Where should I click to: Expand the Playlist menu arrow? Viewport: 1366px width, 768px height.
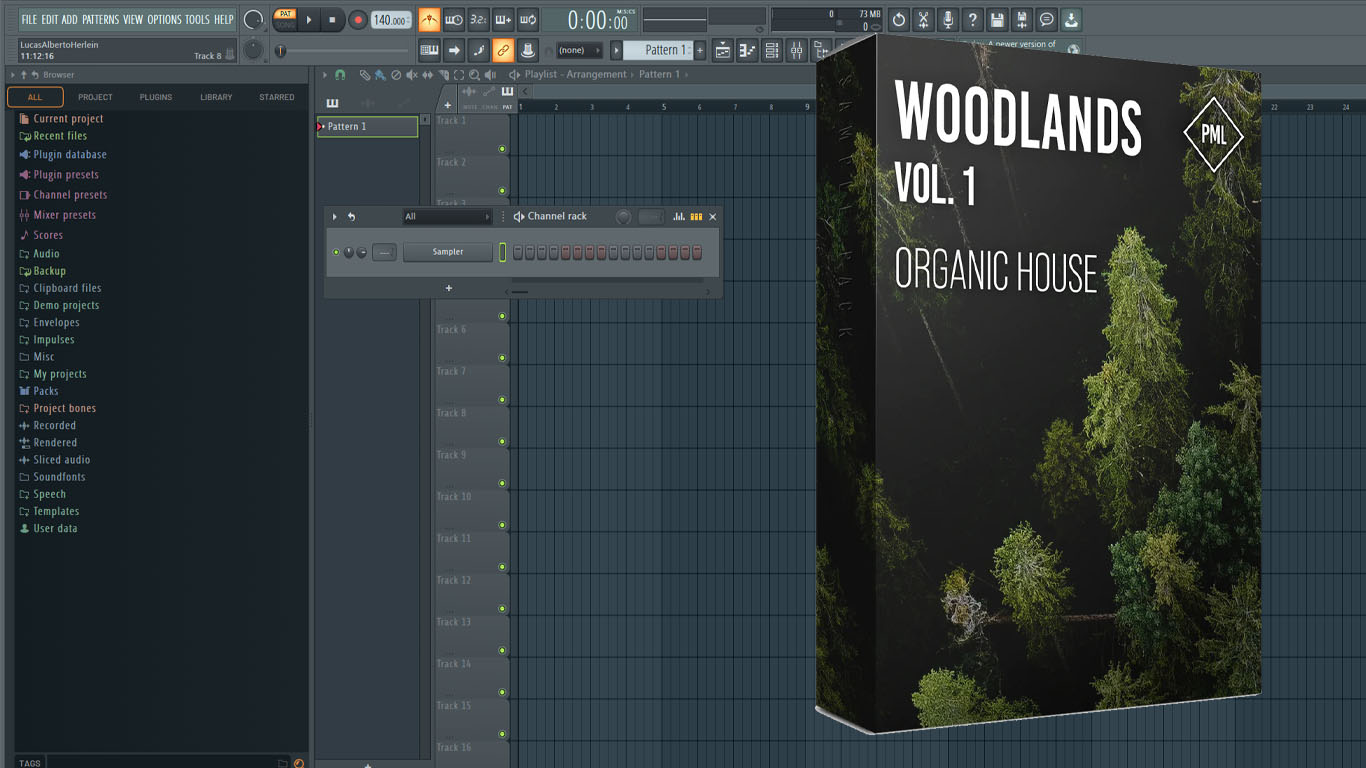[324, 75]
